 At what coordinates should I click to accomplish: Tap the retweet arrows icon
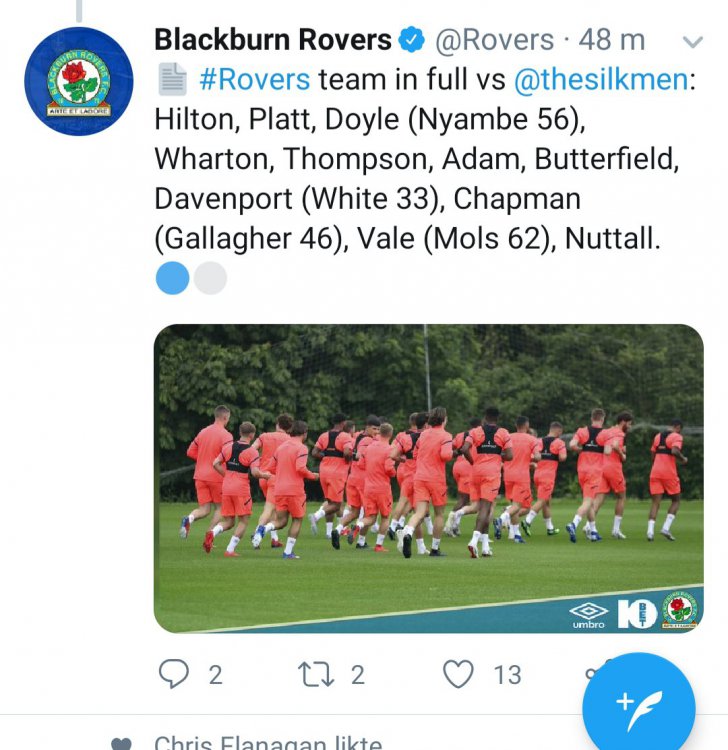[x=316, y=674]
